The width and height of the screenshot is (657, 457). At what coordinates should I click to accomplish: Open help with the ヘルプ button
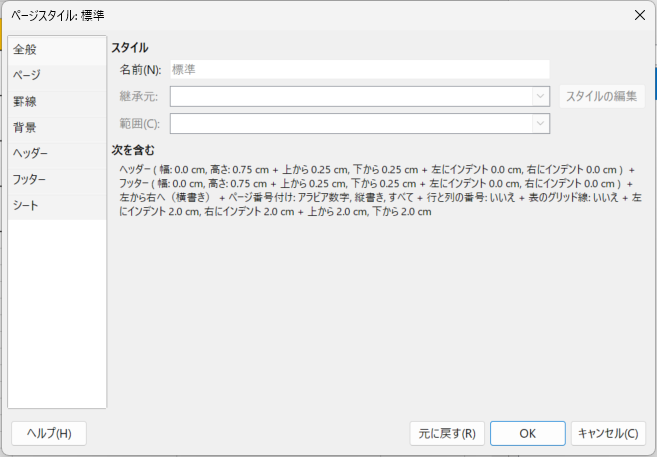(x=49, y=433)
